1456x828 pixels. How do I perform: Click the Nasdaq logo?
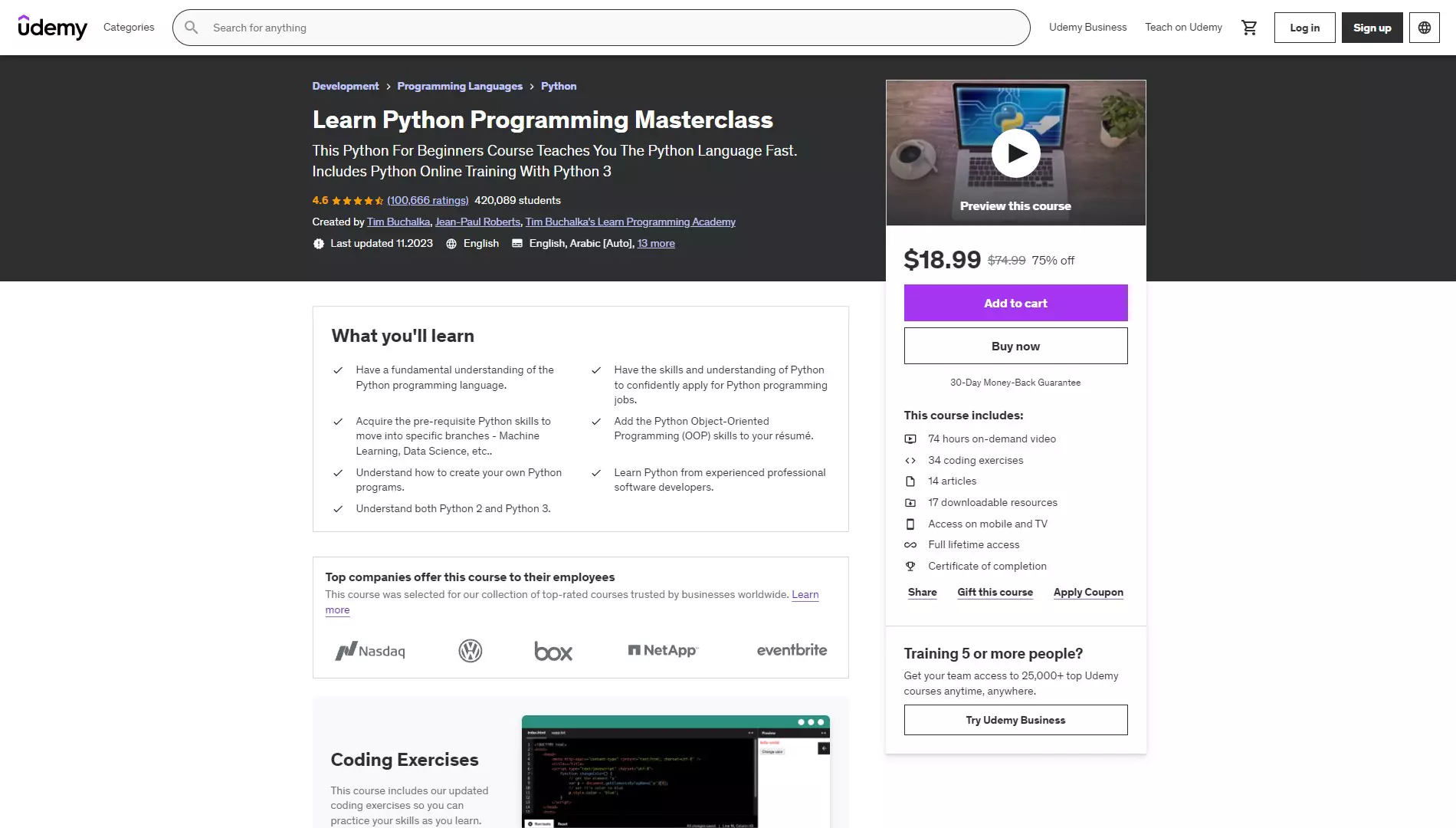click(370, 651)
